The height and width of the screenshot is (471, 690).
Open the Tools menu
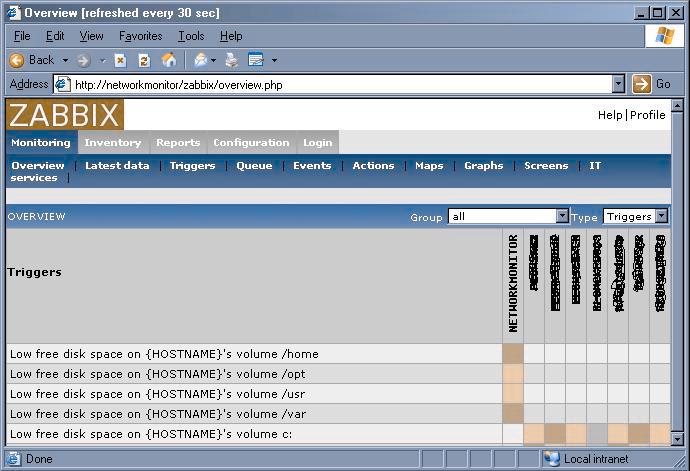point(191,36)
